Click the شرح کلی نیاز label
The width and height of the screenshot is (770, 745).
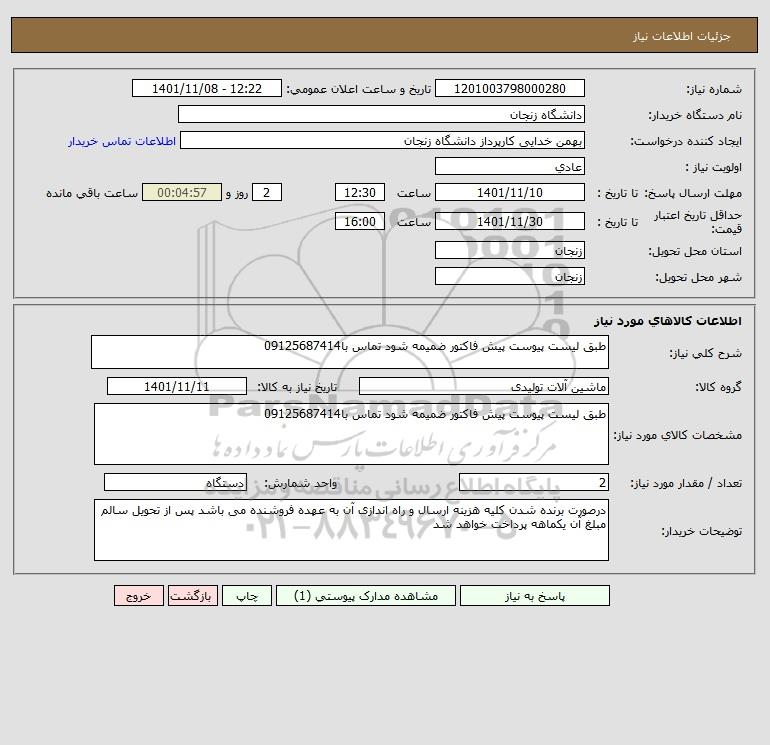[x=706, y=353]
